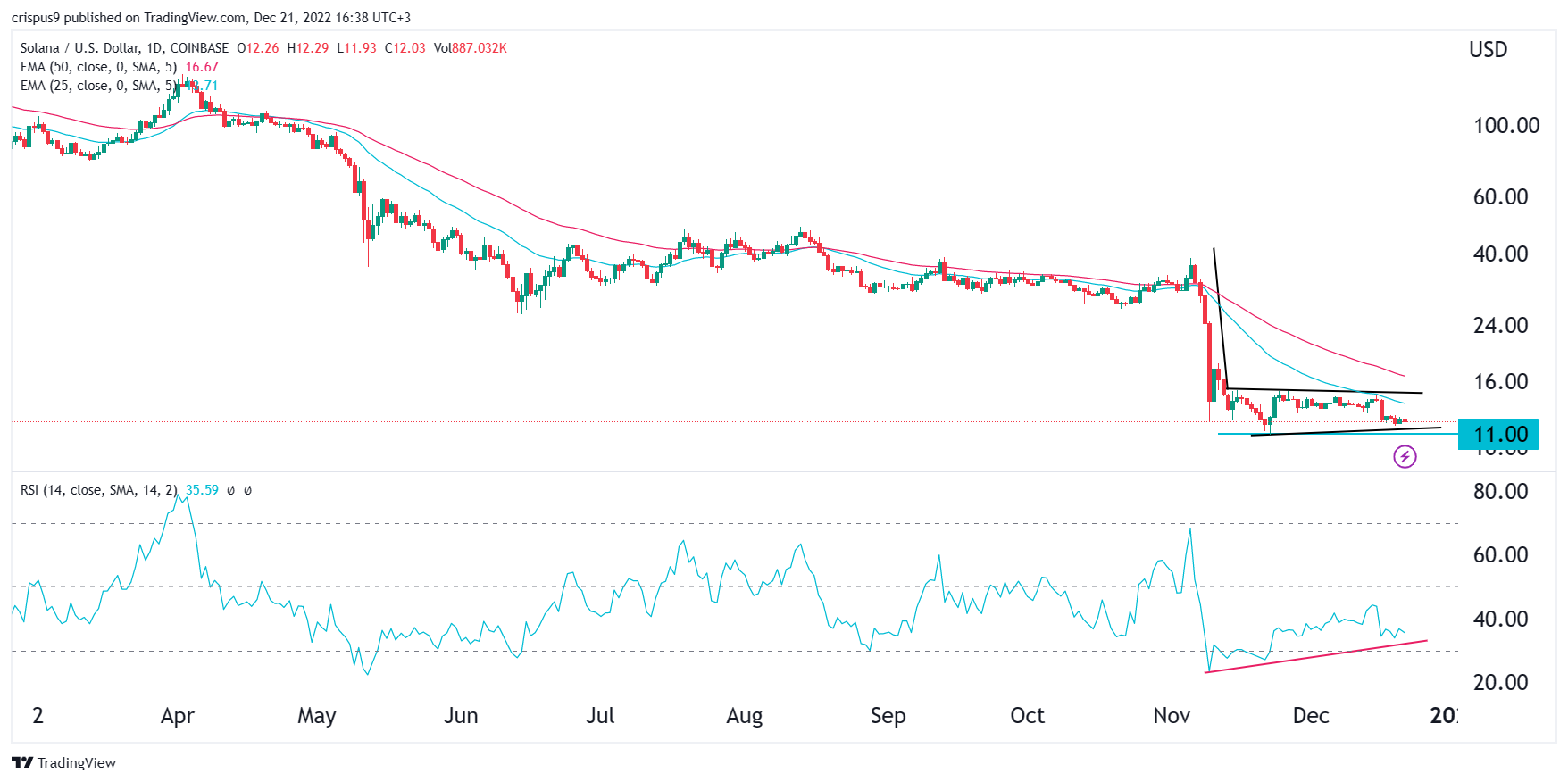The image size is (1568, 782).
Task: Click the 11.00 current price label
Action: [1498, 435]
